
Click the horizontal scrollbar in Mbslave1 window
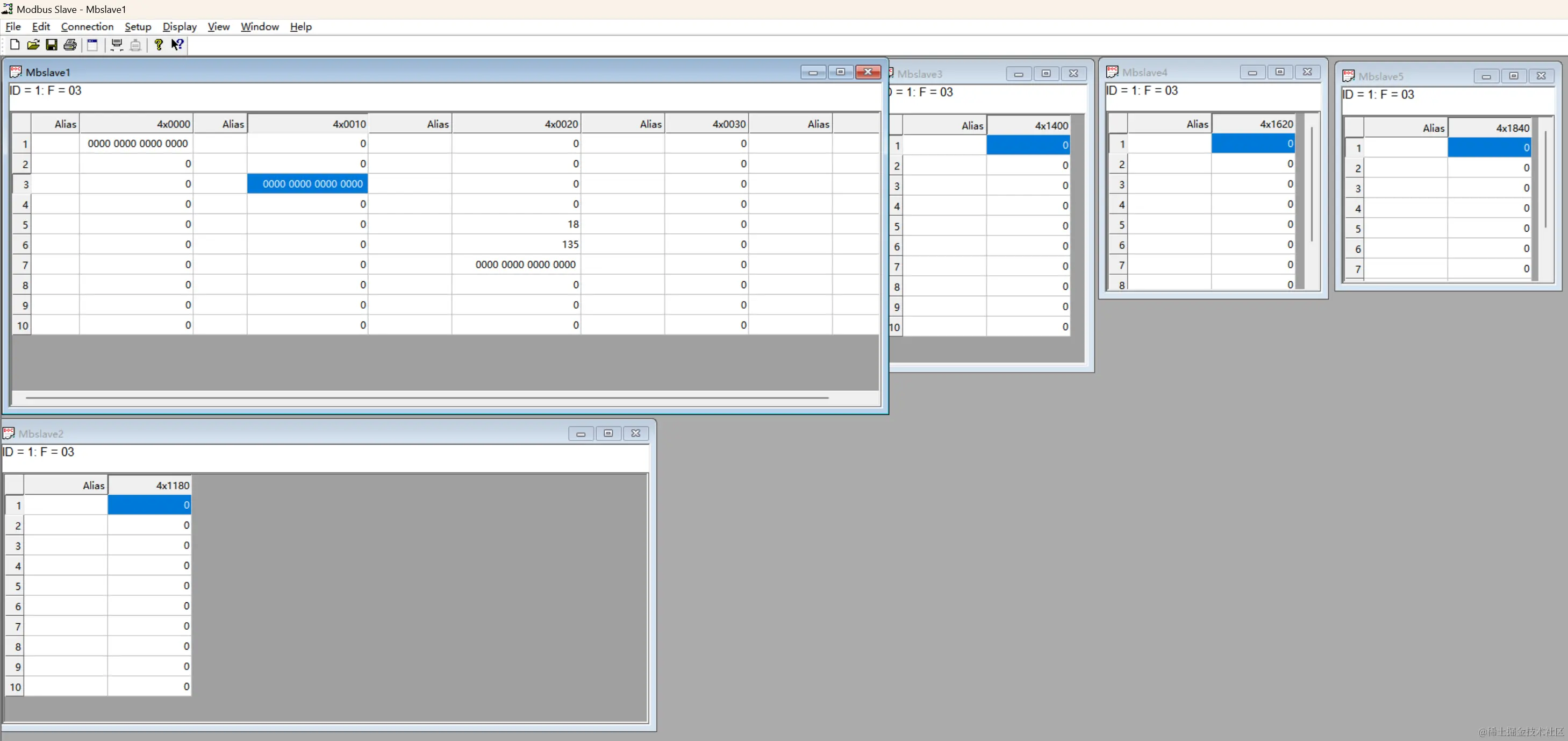[x=426, y=397]
